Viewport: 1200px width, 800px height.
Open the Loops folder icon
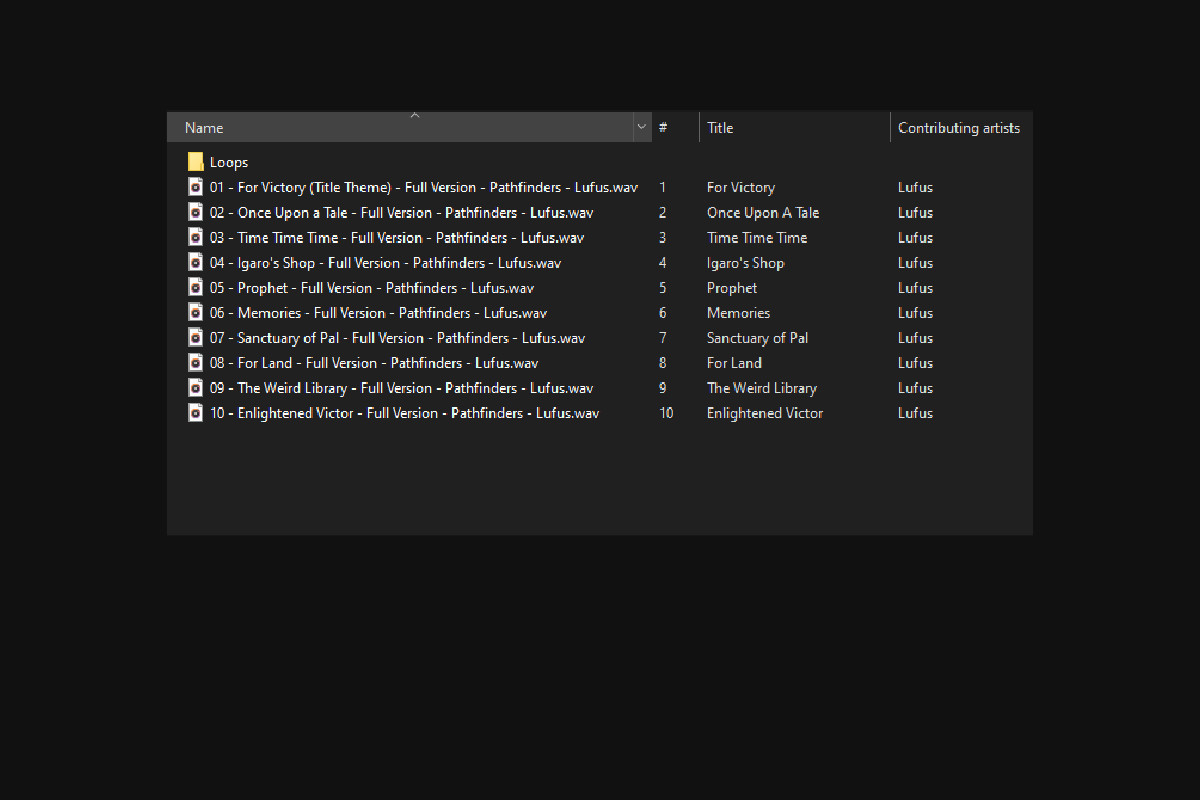pos(196,162)
